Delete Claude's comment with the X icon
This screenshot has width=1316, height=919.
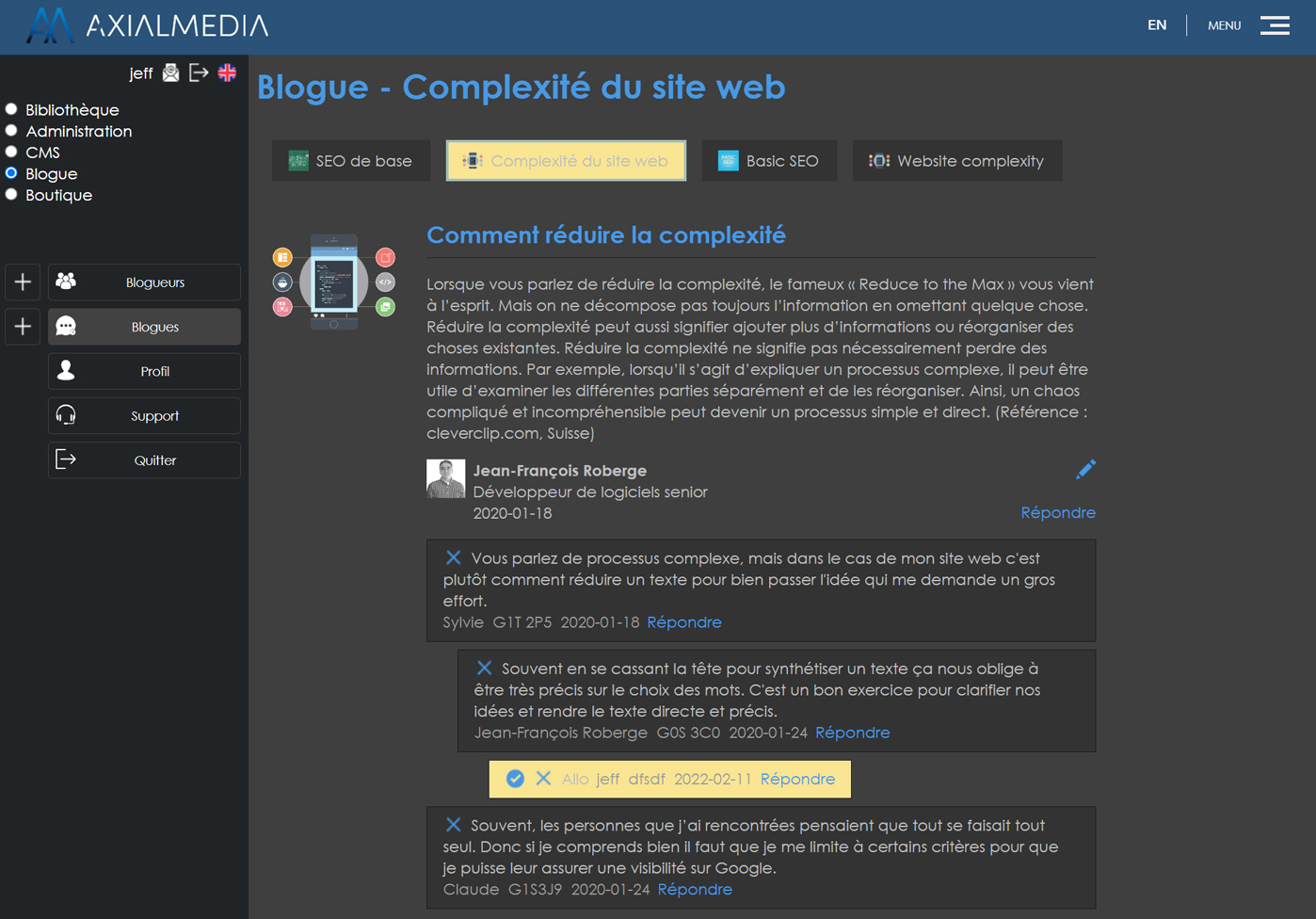pyautogui.click(x=454, y=825)
